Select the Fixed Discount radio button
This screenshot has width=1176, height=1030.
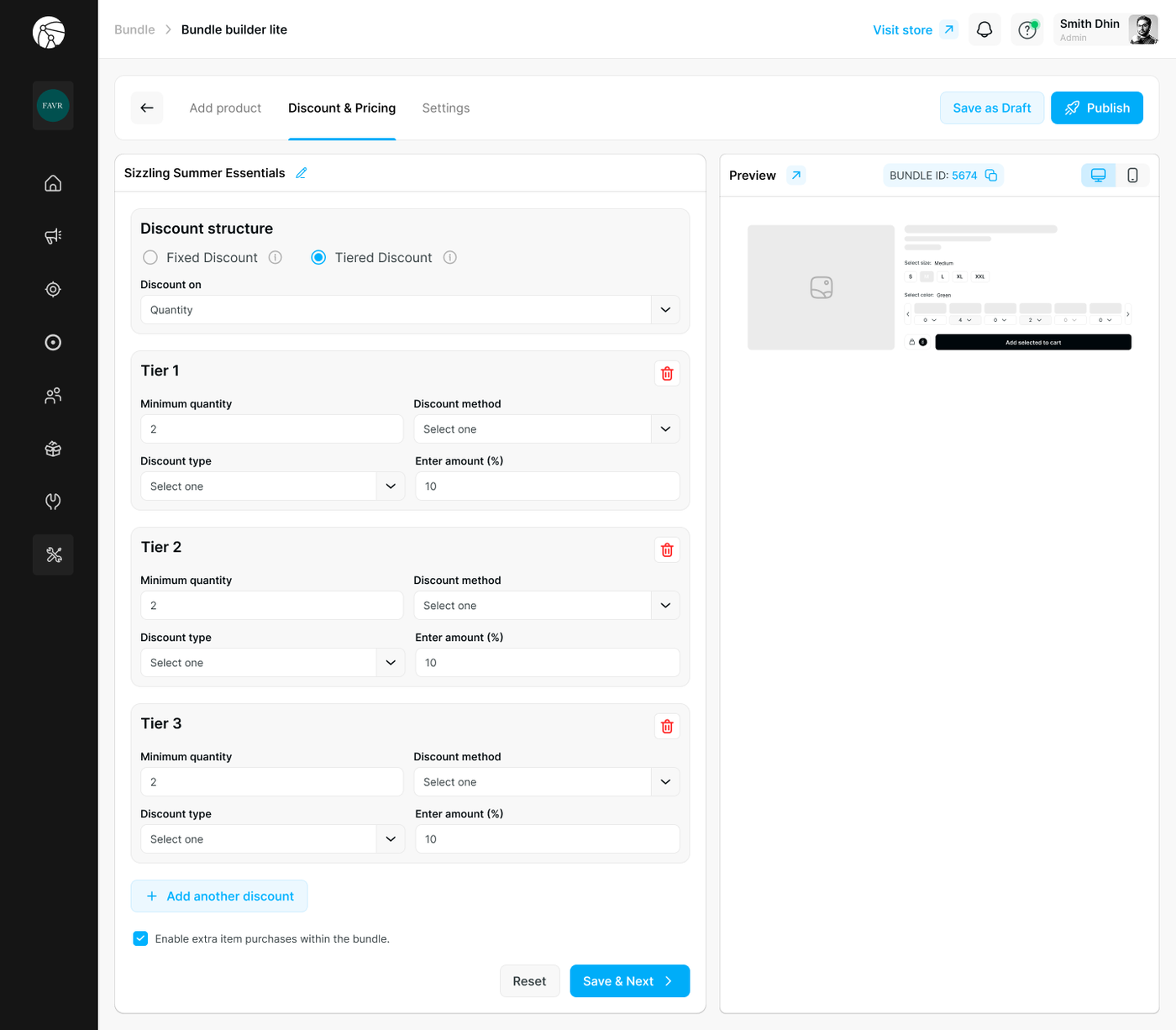pos(150,258)
